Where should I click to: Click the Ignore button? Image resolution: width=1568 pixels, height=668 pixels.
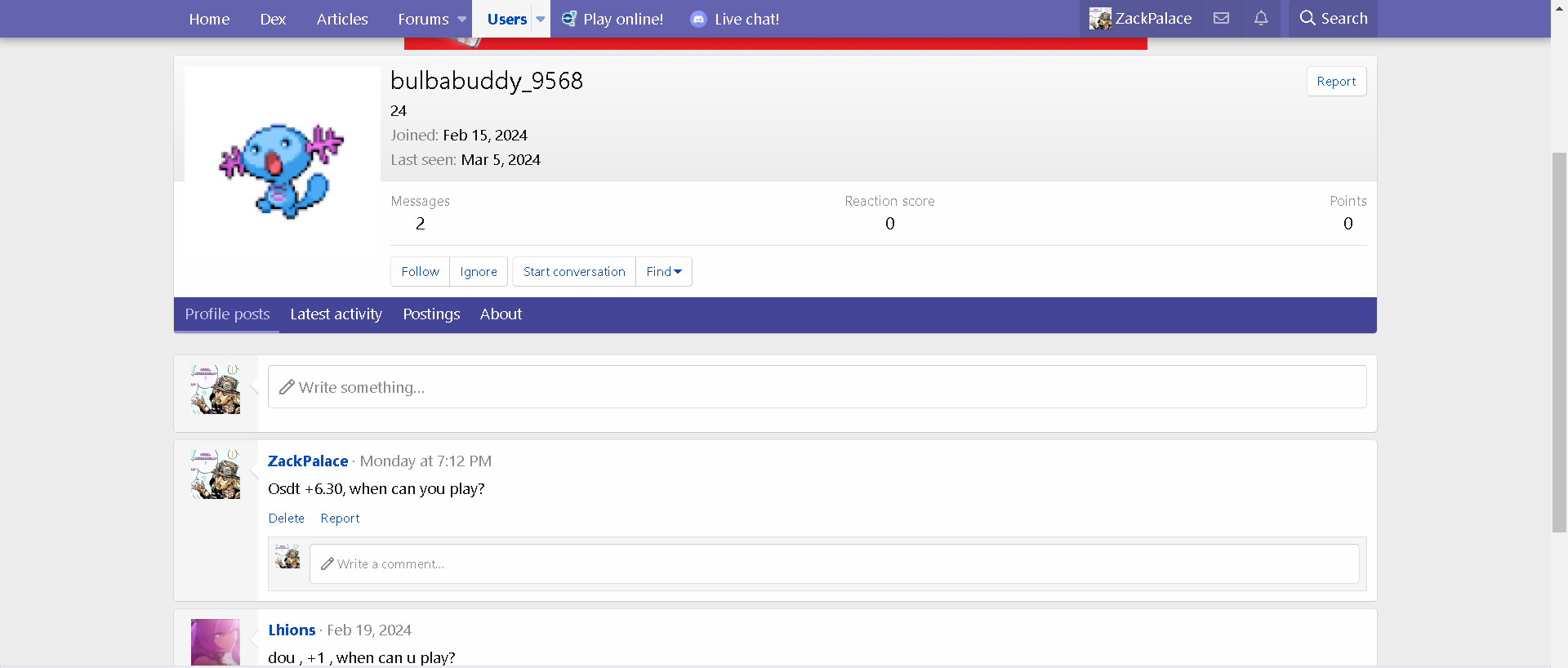tap(479, 271)
